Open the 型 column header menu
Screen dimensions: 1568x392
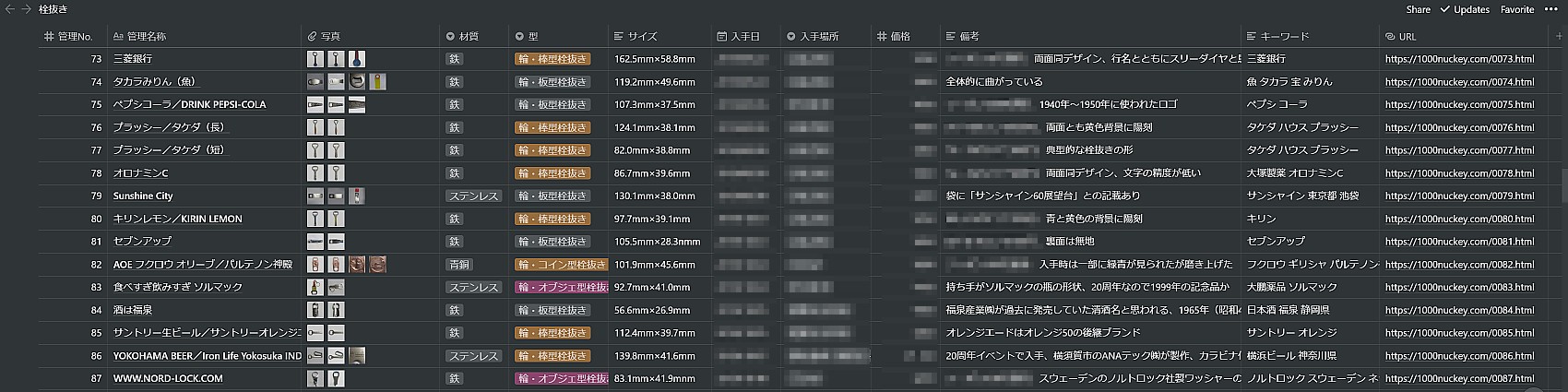(532, 36)
